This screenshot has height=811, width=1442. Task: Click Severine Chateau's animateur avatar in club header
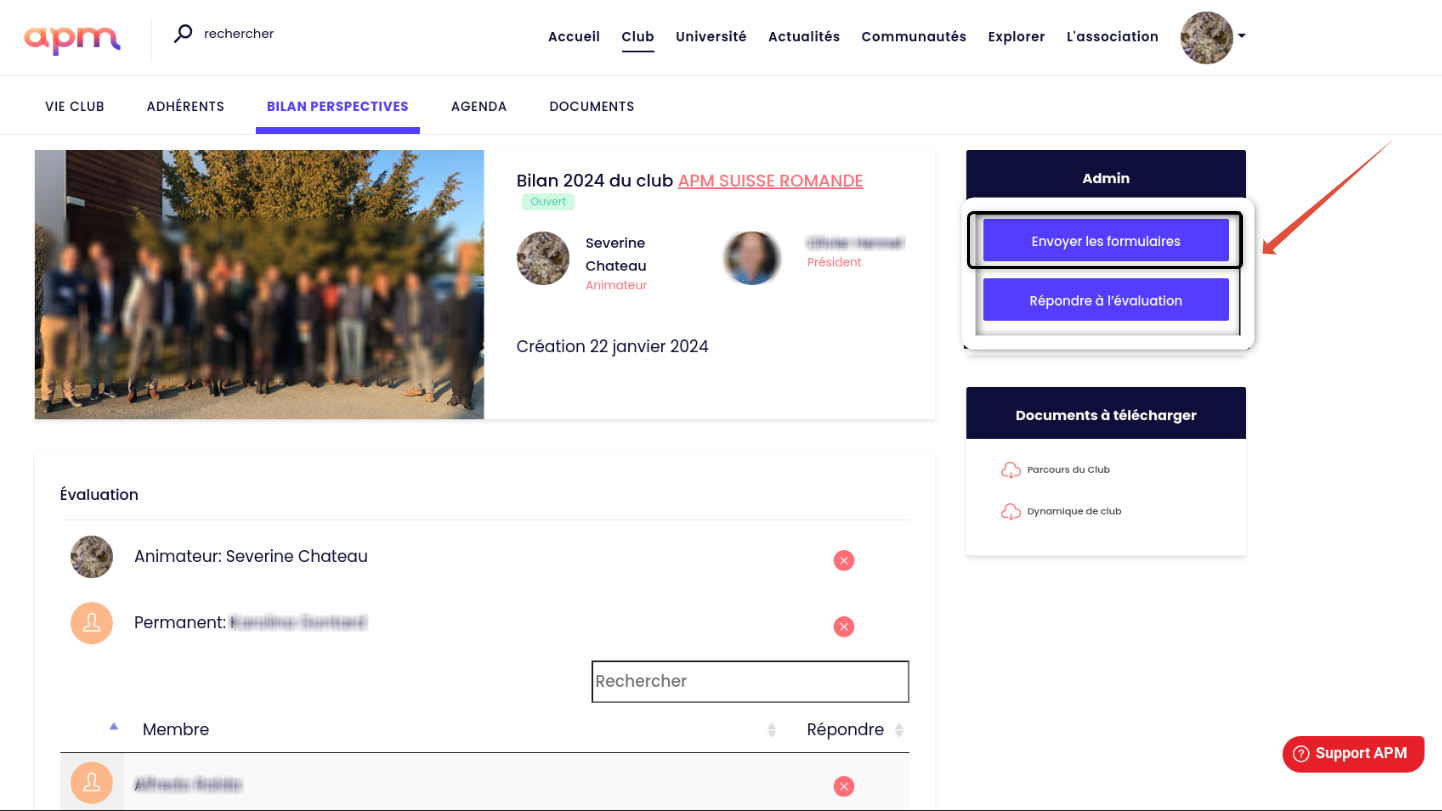[543, 258]
